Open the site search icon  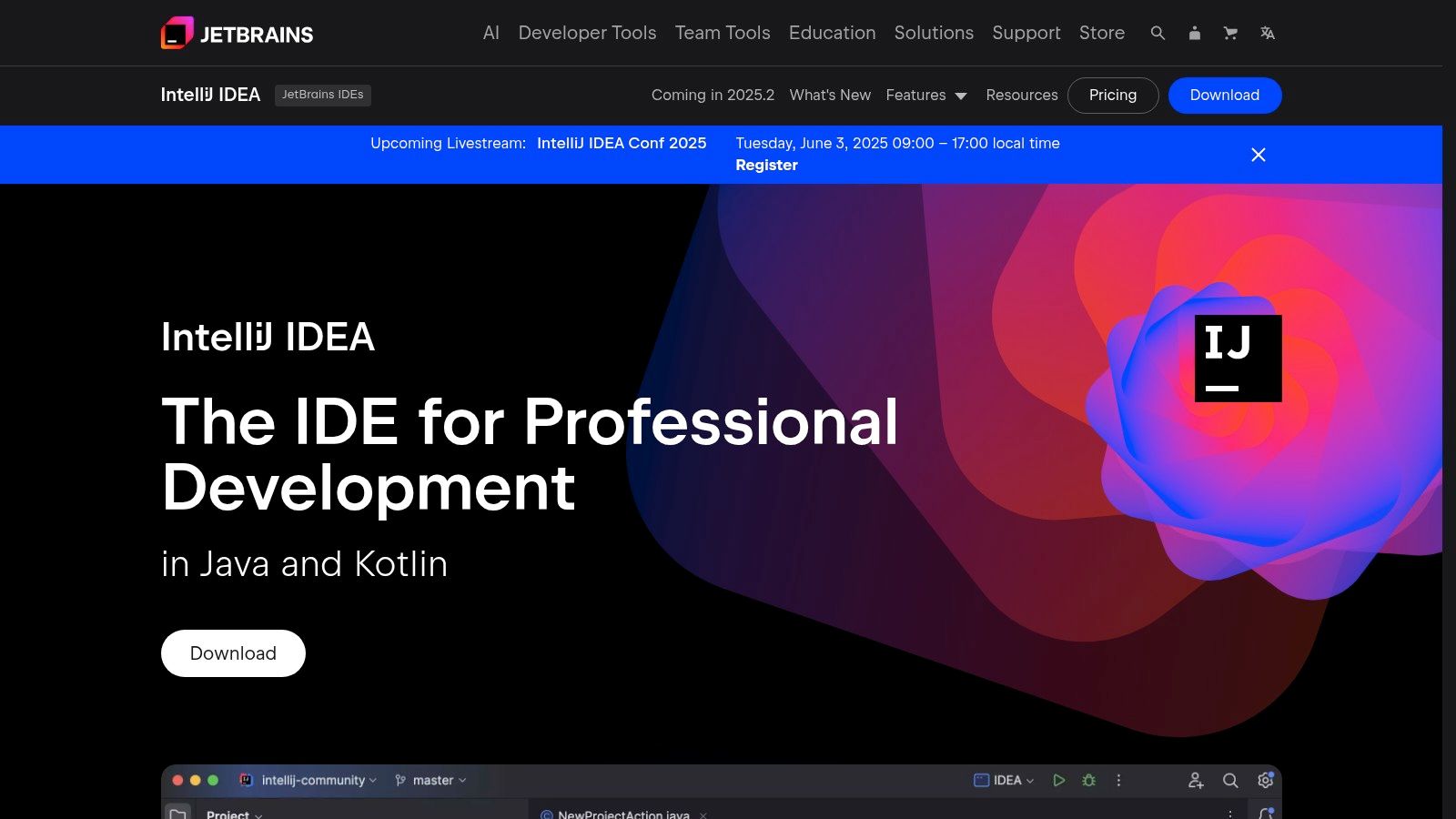click(1158, 33)
